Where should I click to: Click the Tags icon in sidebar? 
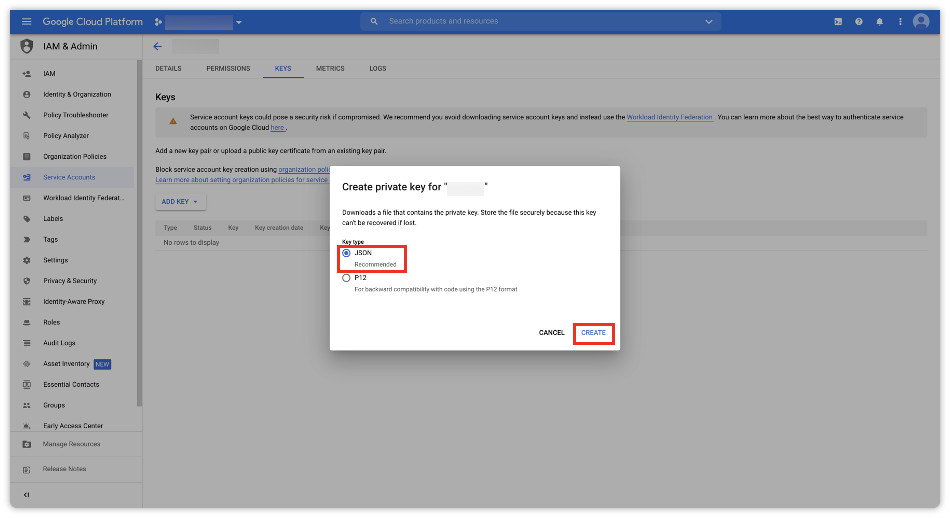point(27,239)
